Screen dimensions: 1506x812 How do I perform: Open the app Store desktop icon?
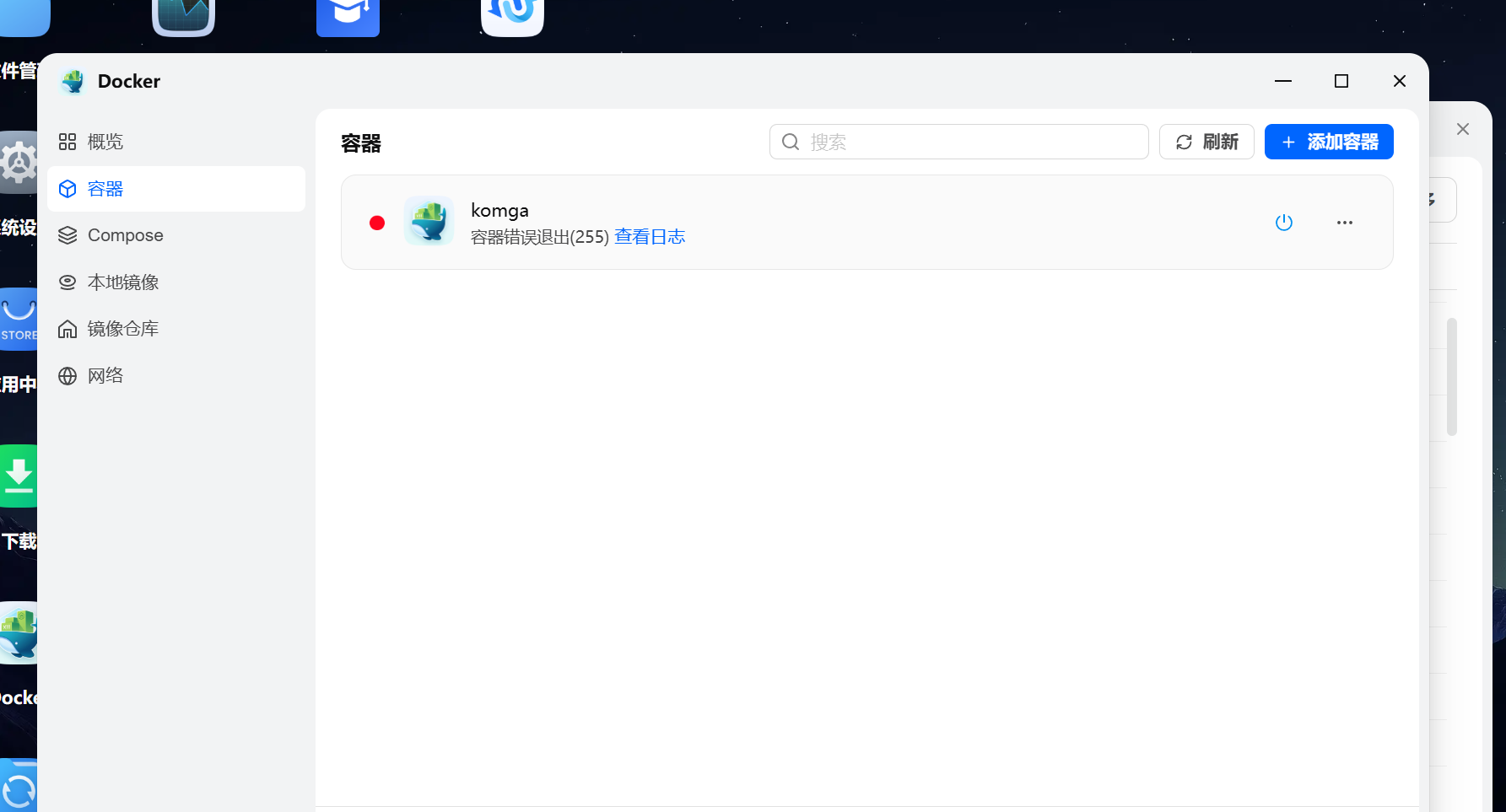(x=19, y=319)
